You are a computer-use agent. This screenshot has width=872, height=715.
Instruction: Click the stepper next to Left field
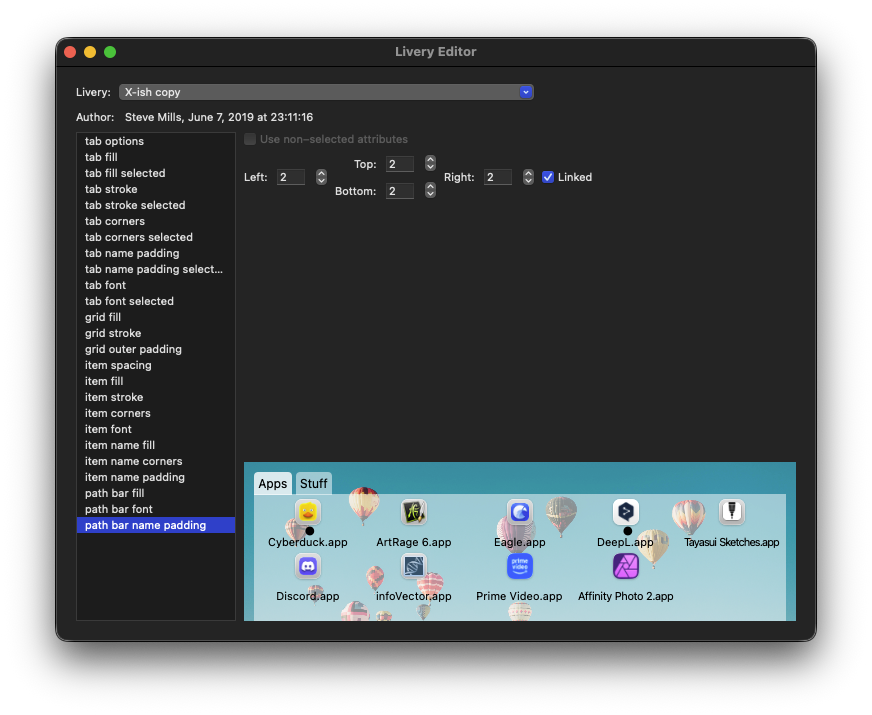point(321,177)
